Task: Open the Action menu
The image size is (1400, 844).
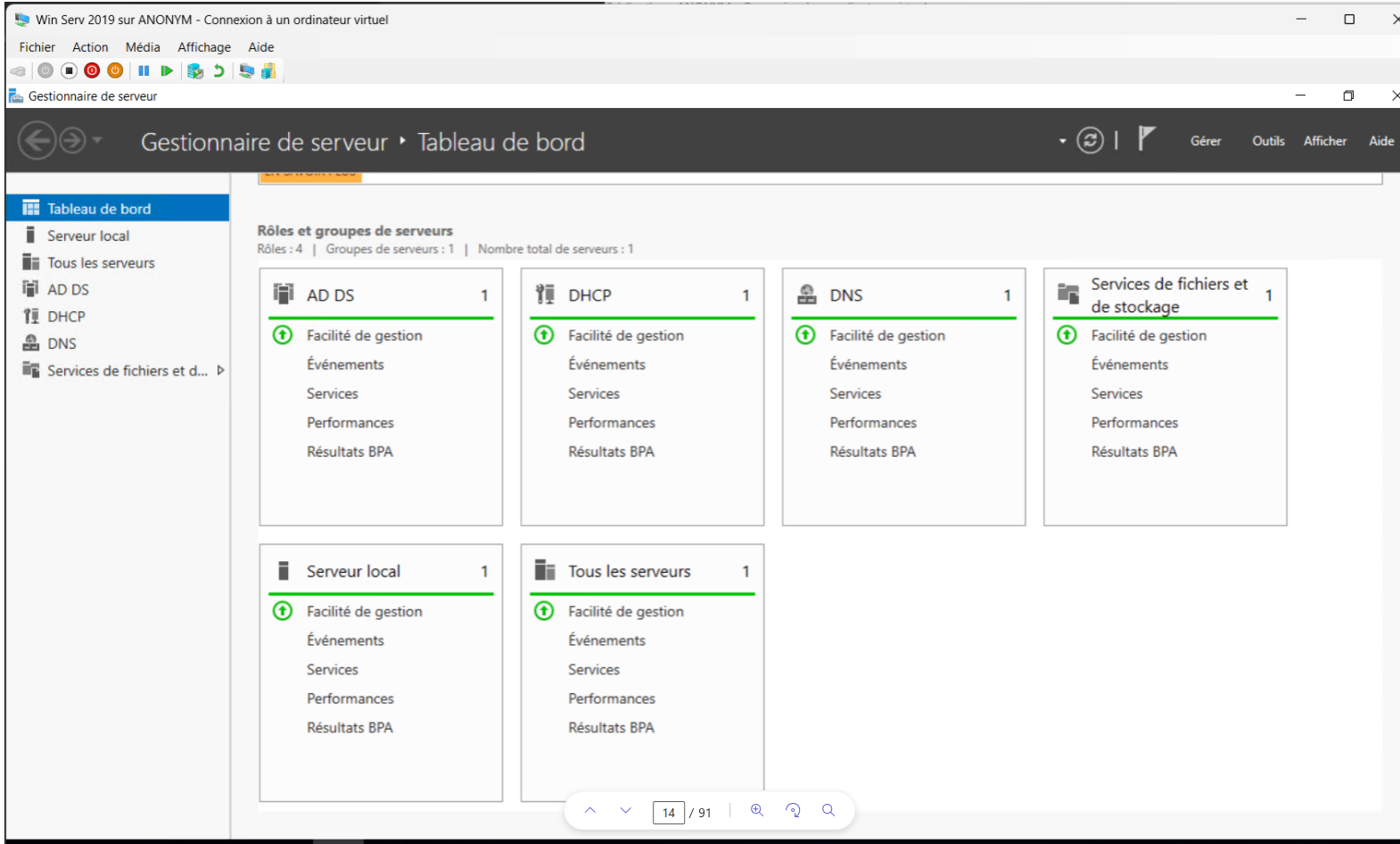Action: point(90,47)
